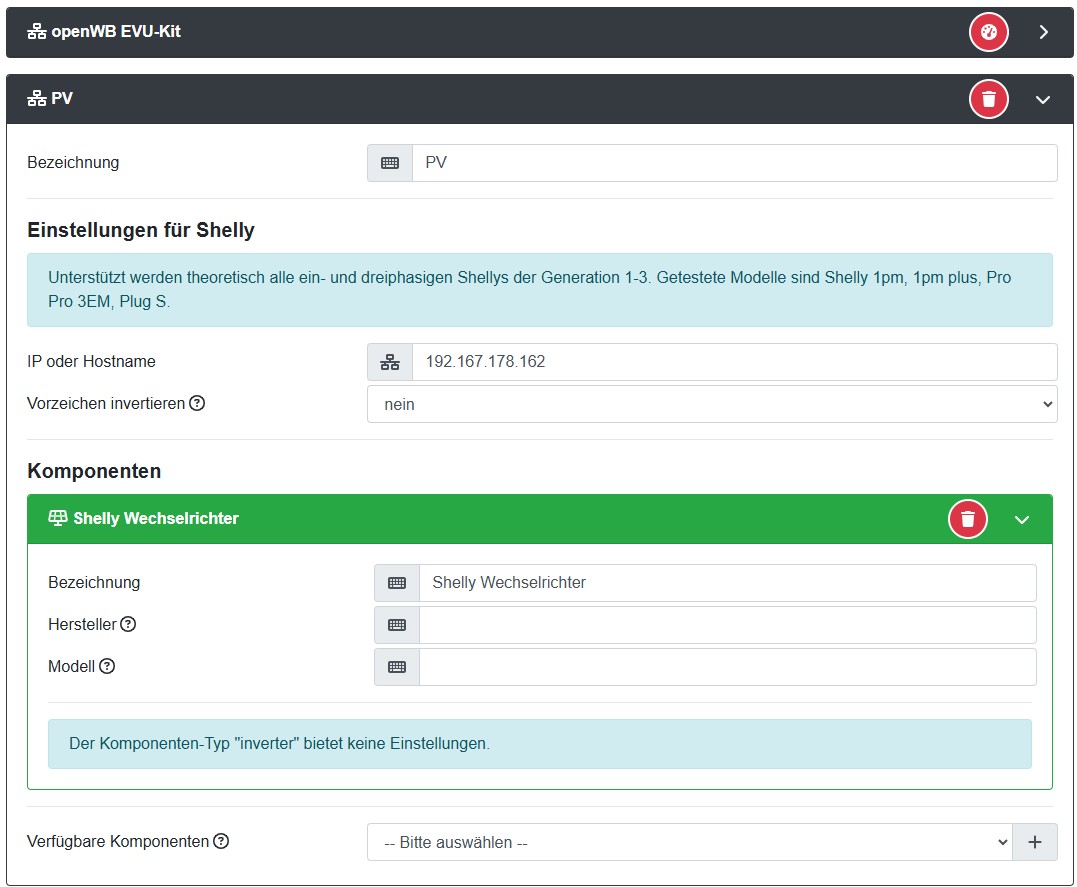Screen dimensions: 1077x887
Task: Expand the openWB EVU-Kit section
Action: coord(1043,32)
